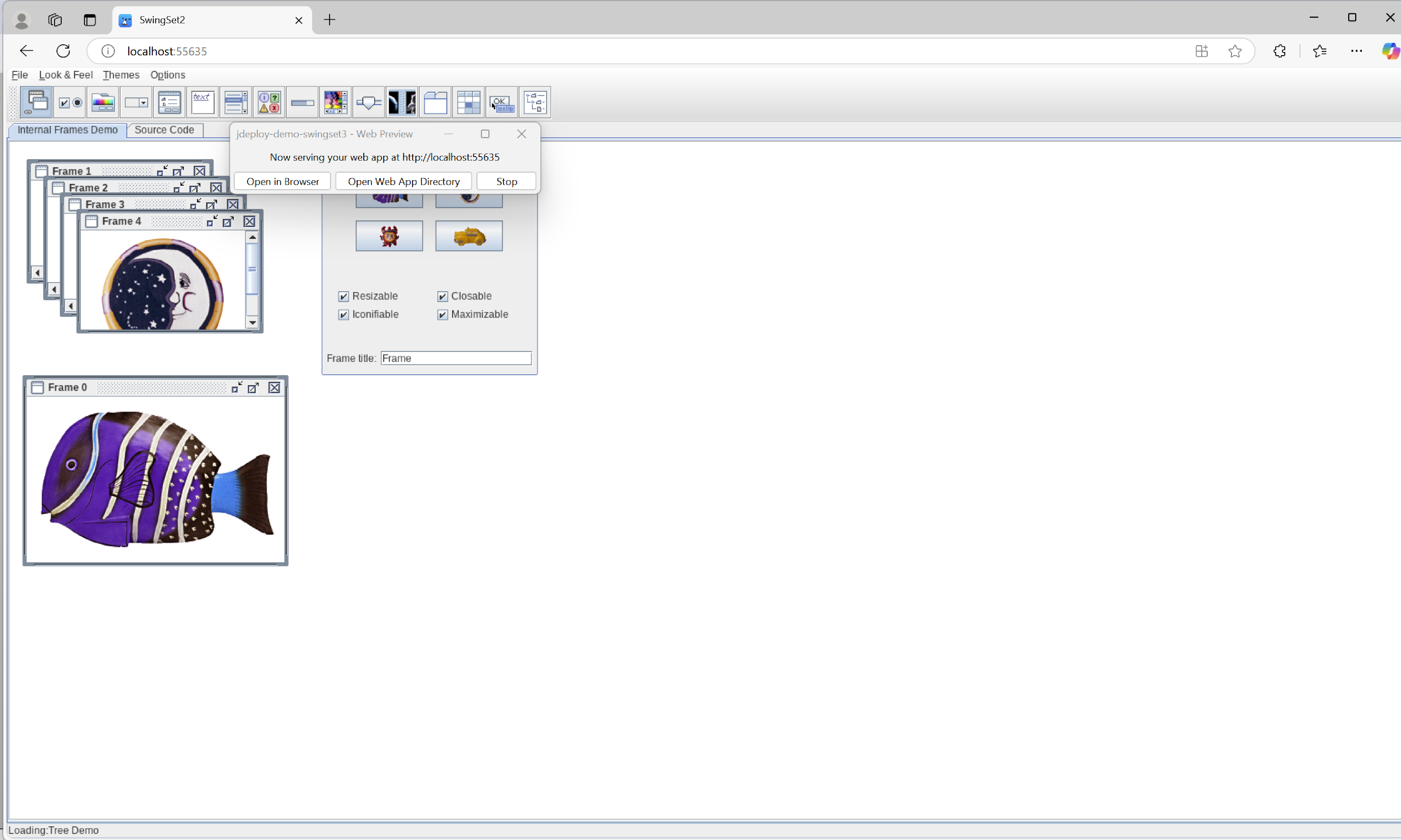
Task: Launch the Tree demo toolbar icon
Action: tap(535, 102)
